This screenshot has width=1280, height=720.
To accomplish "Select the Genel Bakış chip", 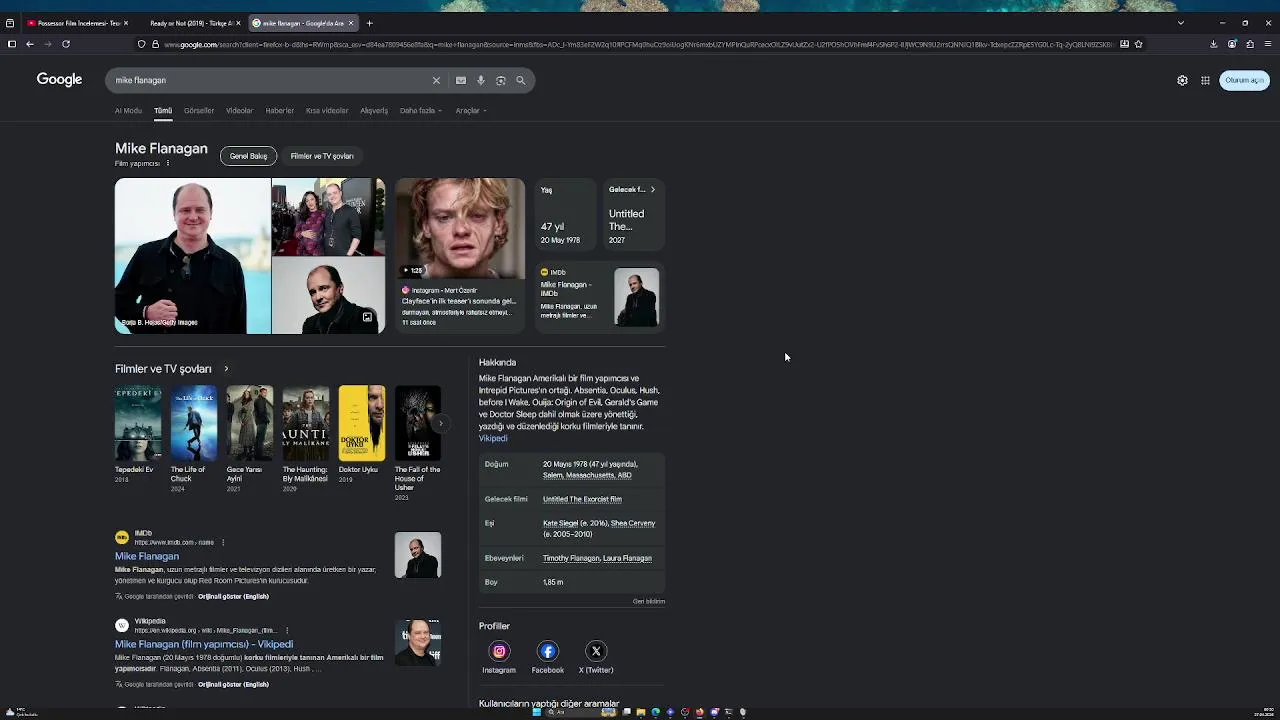I will (248, 156).
